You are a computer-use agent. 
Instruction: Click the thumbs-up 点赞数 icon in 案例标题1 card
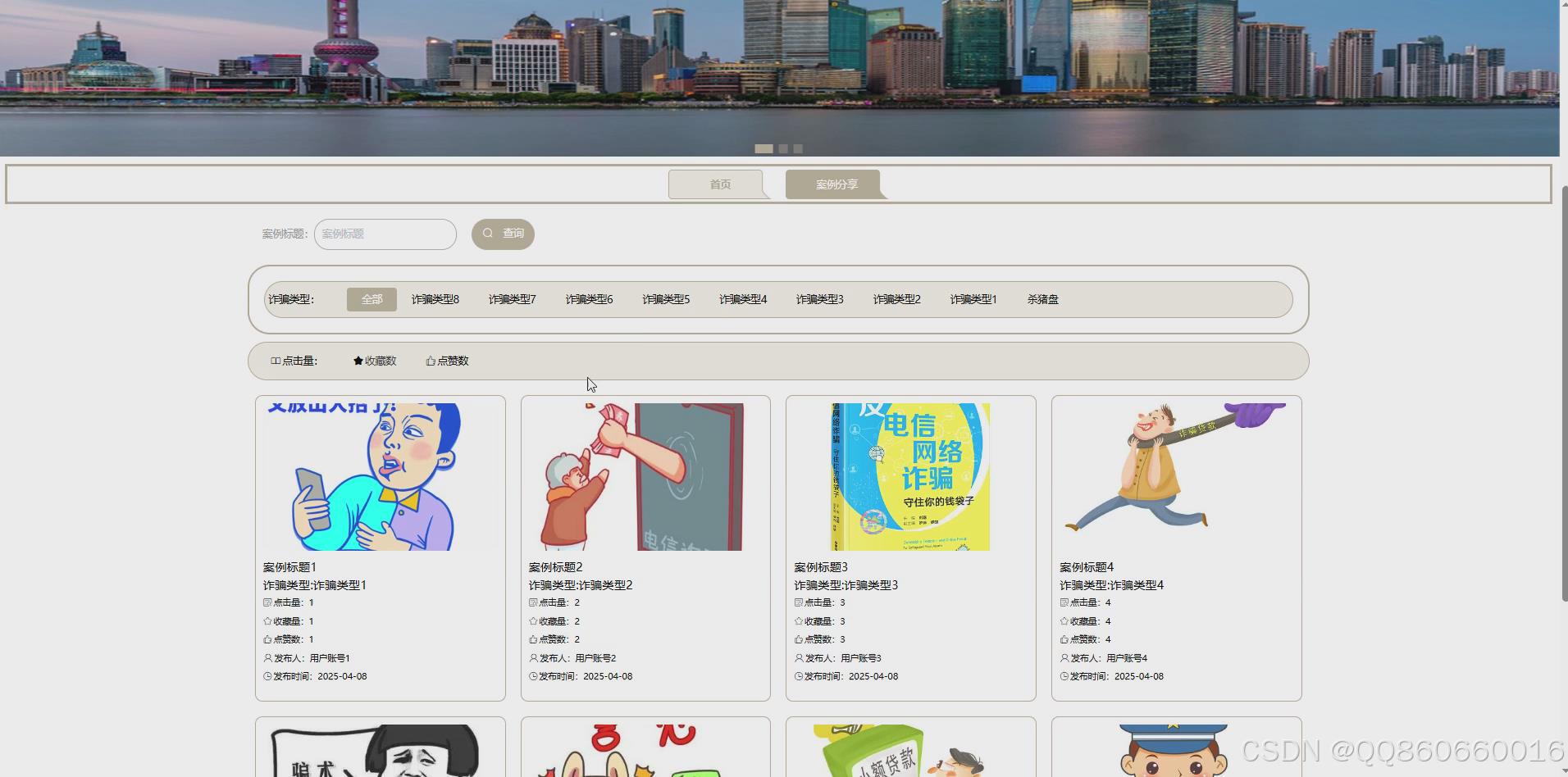point(267,639)
